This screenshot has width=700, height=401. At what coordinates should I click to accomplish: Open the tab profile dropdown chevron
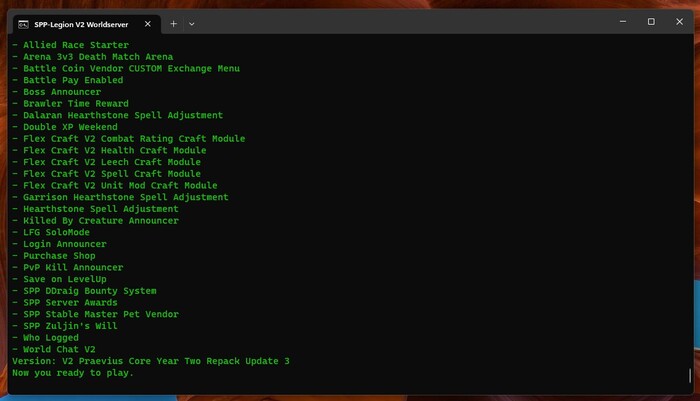click(x=192, y=24)
